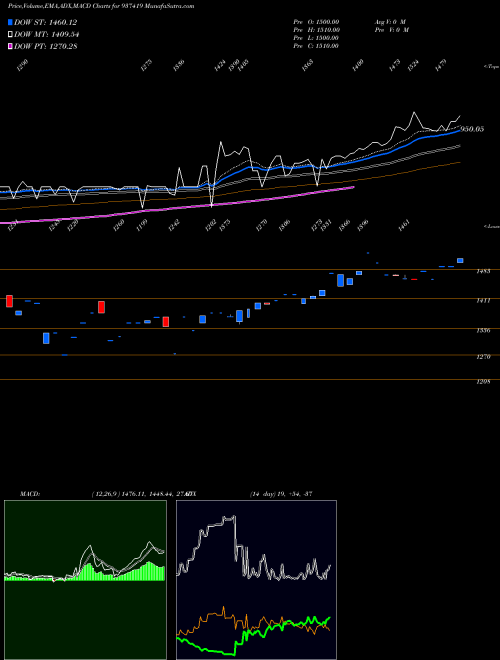Click the '<Lows' marker label
Viewport: 500px width, 660px height.
point(491,226)
